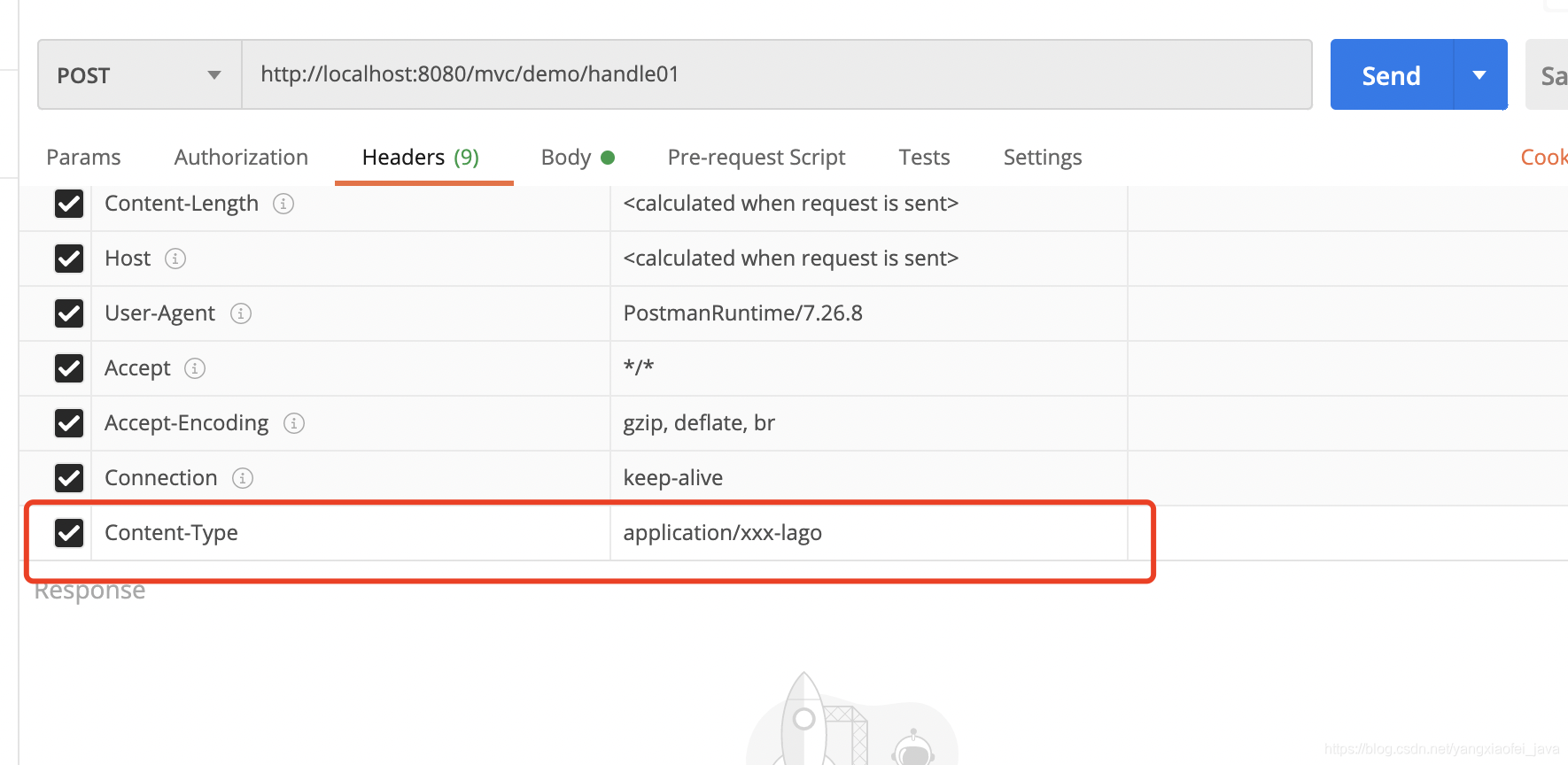Image resolution: width=1568 pixels, height=765 pixels.
Task: Click the keep-alive value cell
Action: pyautogui.click(x=869, y=478)
